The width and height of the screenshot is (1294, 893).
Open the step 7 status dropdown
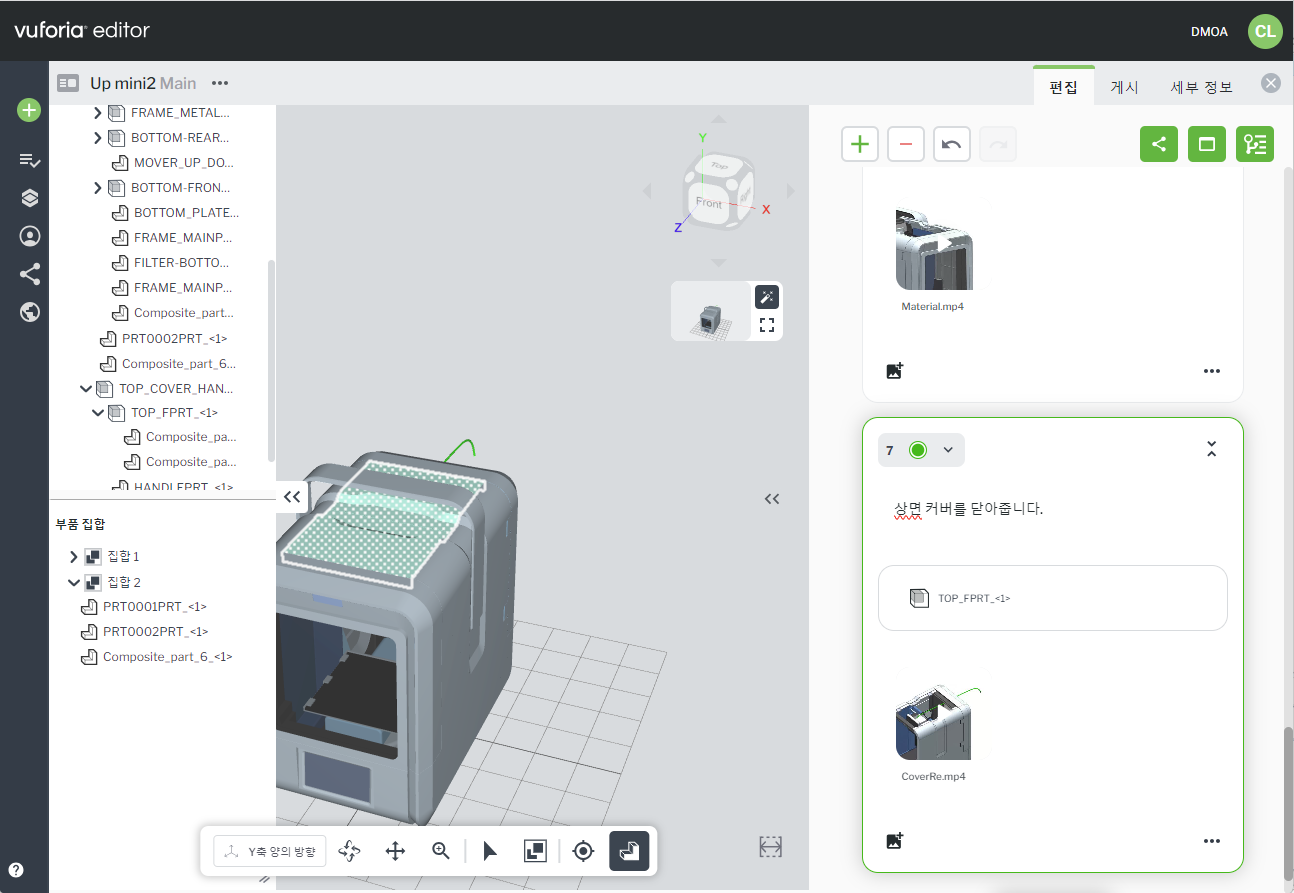[947, 450]
